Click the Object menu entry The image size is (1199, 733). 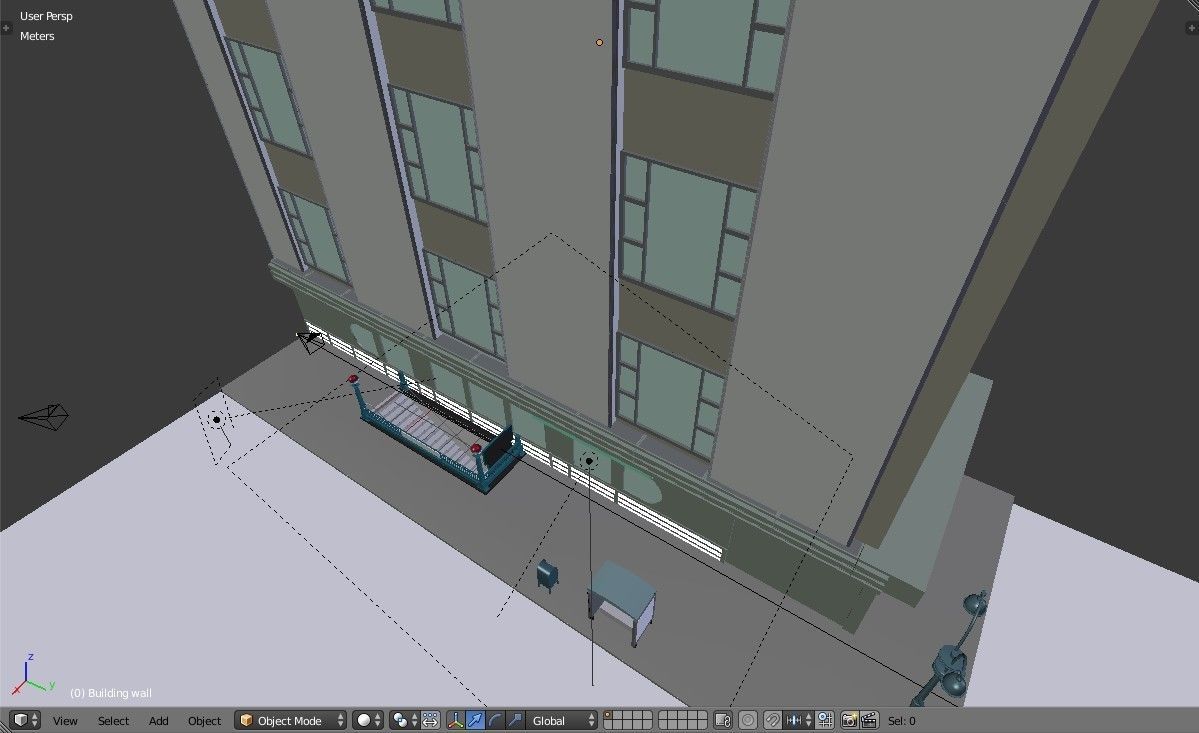204,720
